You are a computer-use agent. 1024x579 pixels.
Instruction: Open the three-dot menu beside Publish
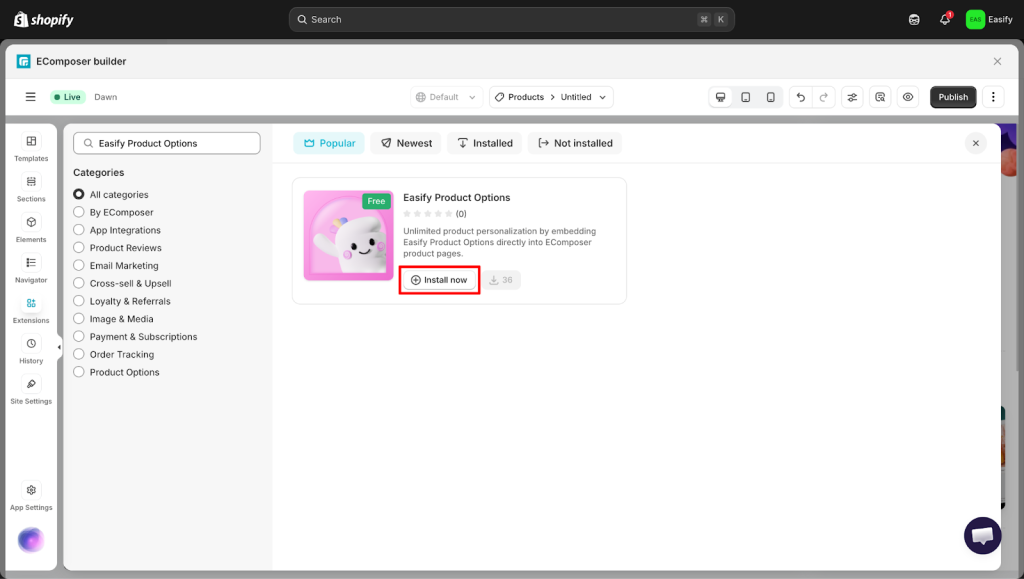(993, 97)
